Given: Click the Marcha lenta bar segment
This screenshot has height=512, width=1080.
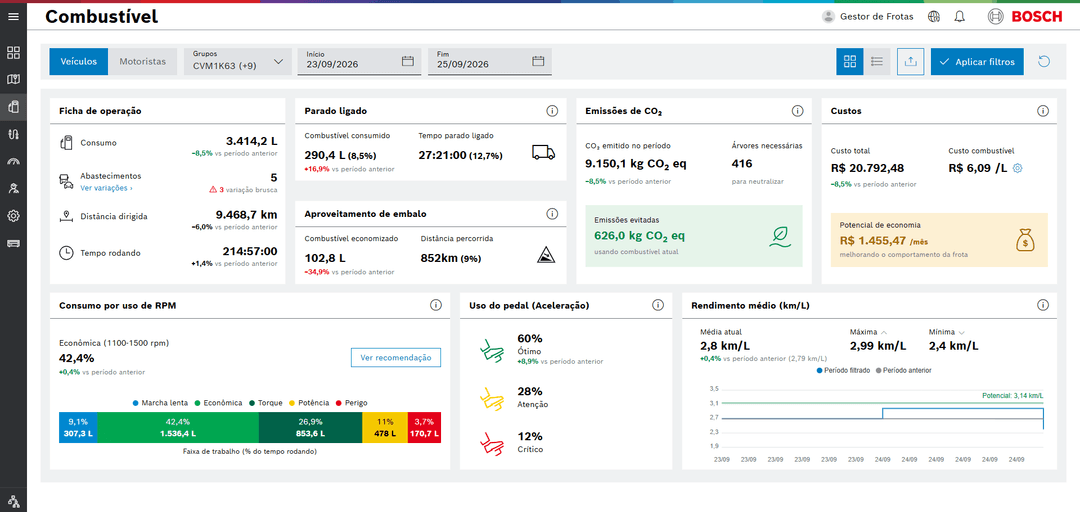Looking at the screenshot, I should (x=78, y=427).
